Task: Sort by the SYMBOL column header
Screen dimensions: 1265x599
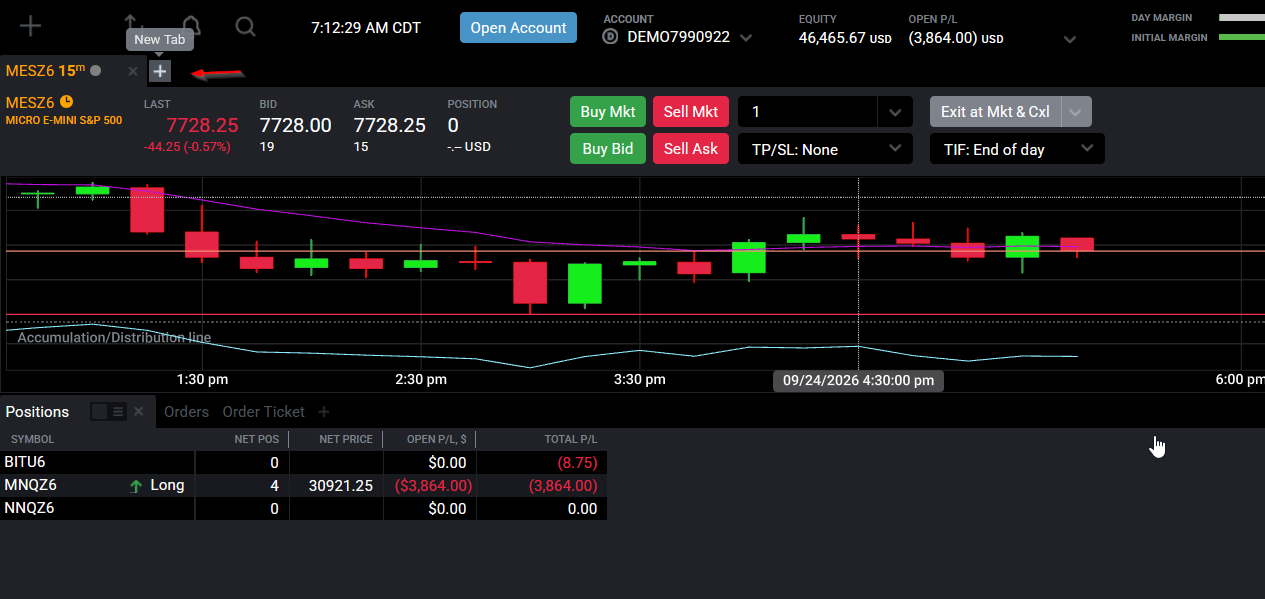Action: pyautogui.click(x=32, y=439)
